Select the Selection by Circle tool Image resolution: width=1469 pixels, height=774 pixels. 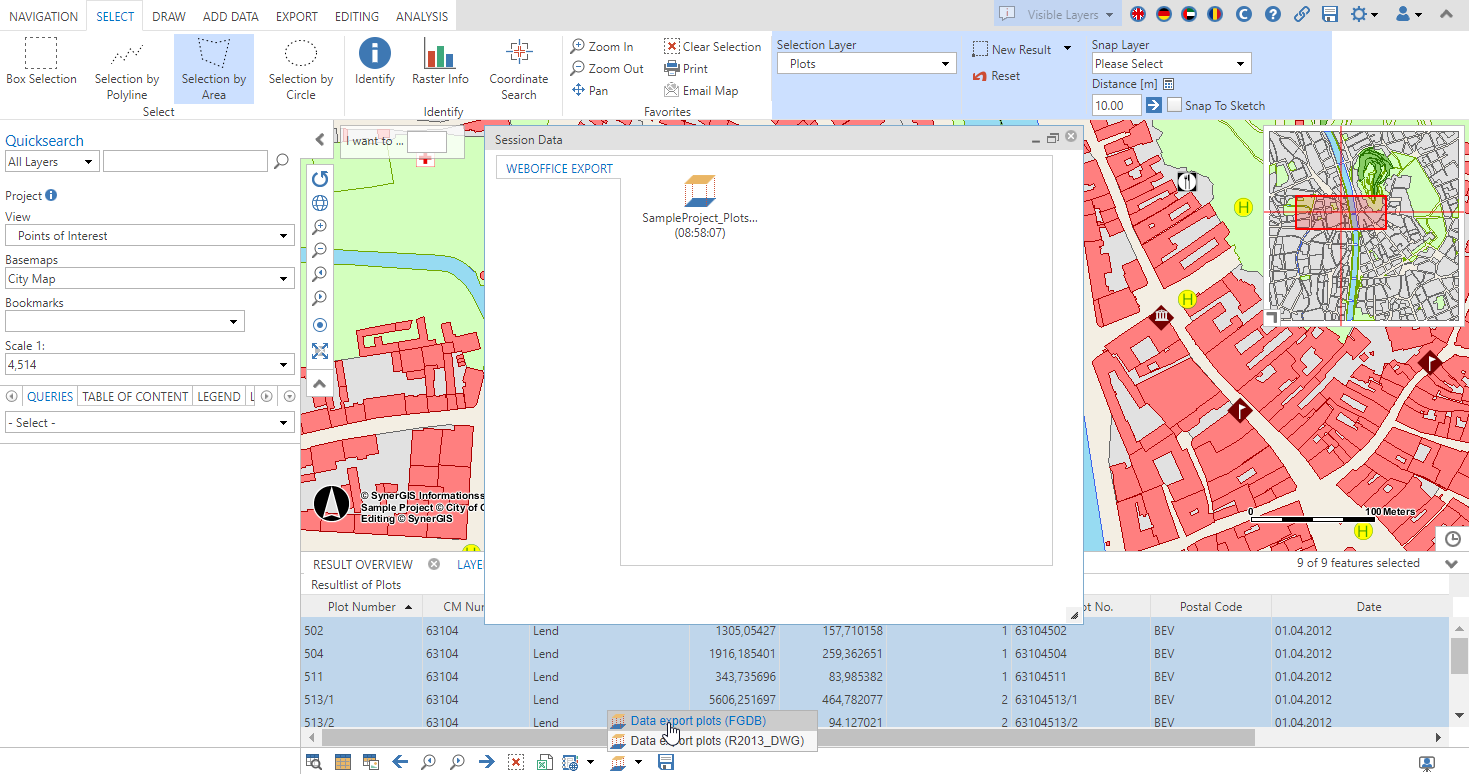[x=300, y=65]
